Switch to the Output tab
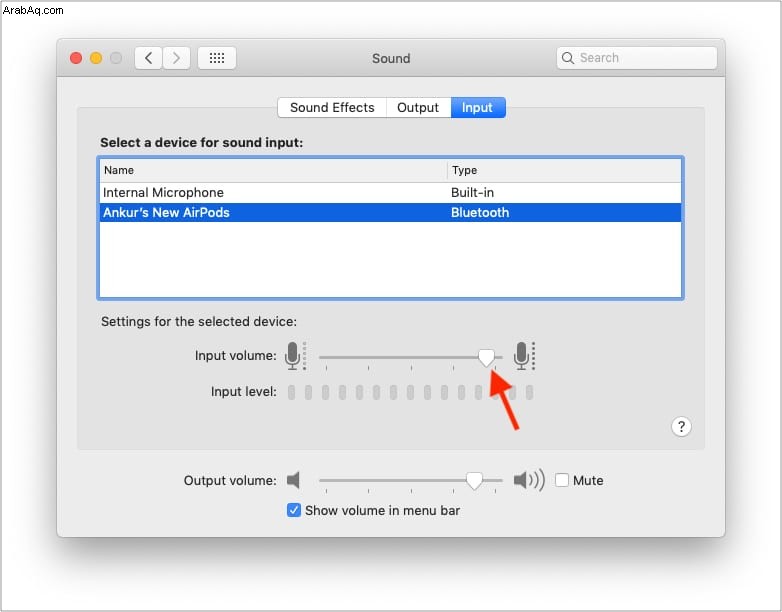782x612 pixels. click(x=418, y=108)
